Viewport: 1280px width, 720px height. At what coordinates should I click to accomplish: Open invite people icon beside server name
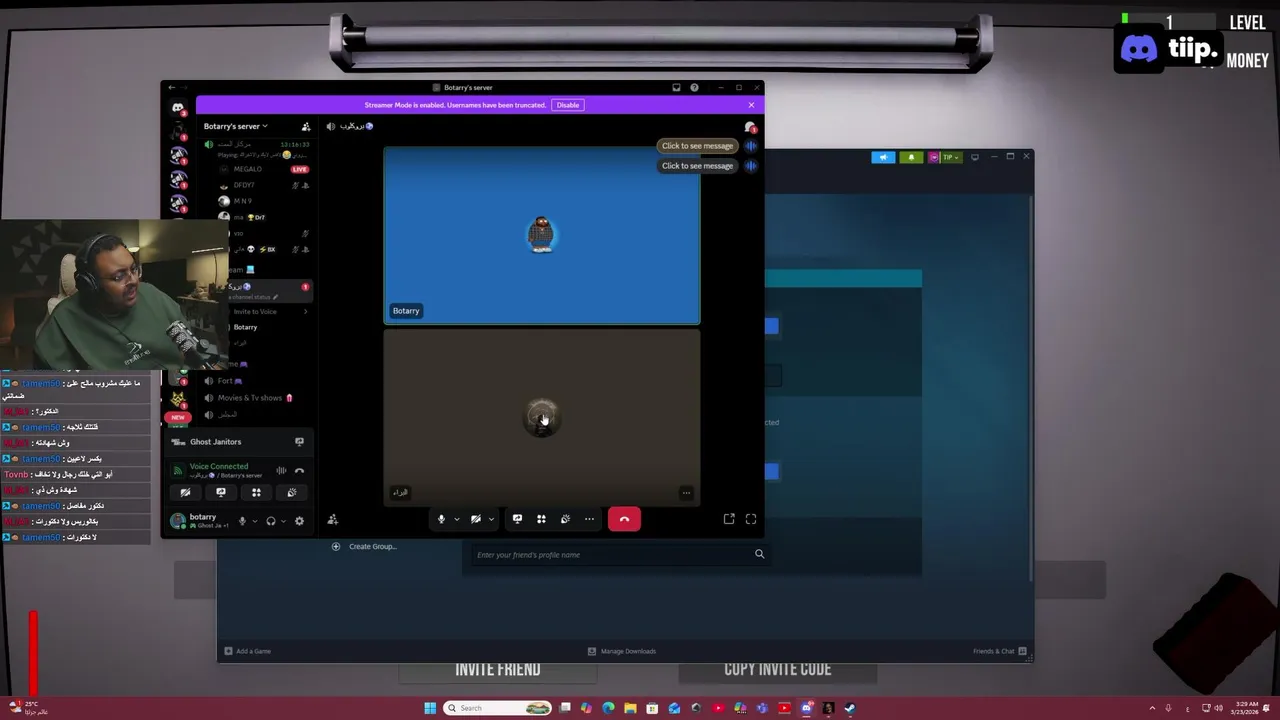[306, 126]
